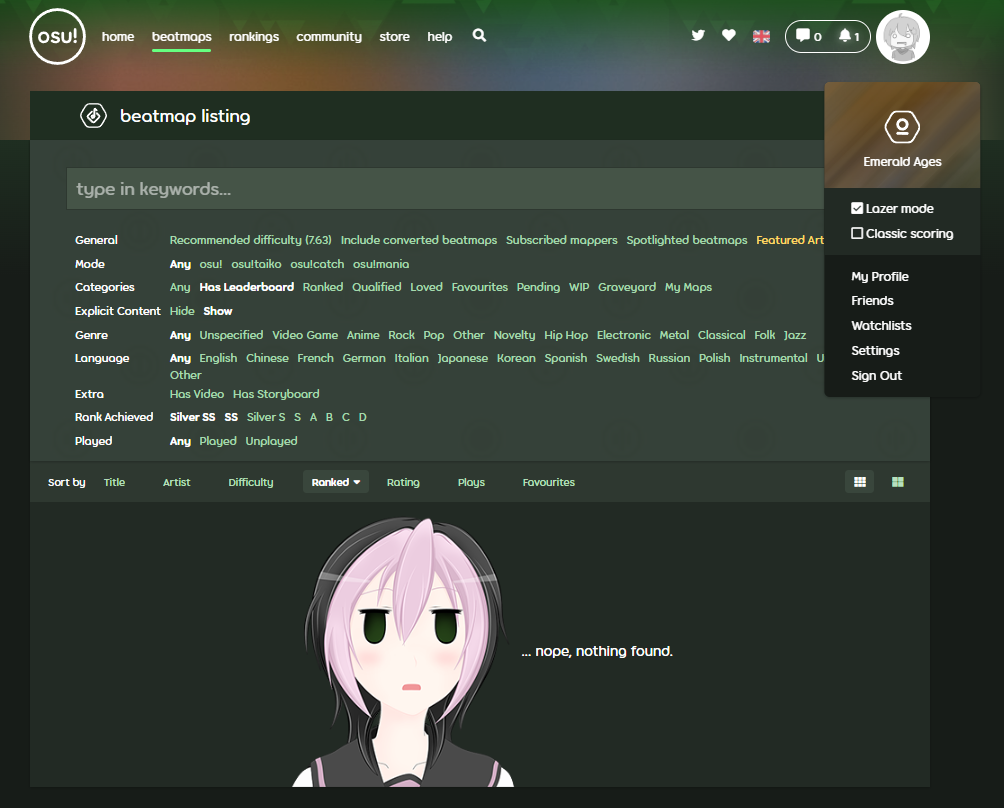Image resolution: width=1004 pixels, height=808 pixels.
Task: Open the rankings nav menu
Action: pyautogui.click(x=254, y=37)
